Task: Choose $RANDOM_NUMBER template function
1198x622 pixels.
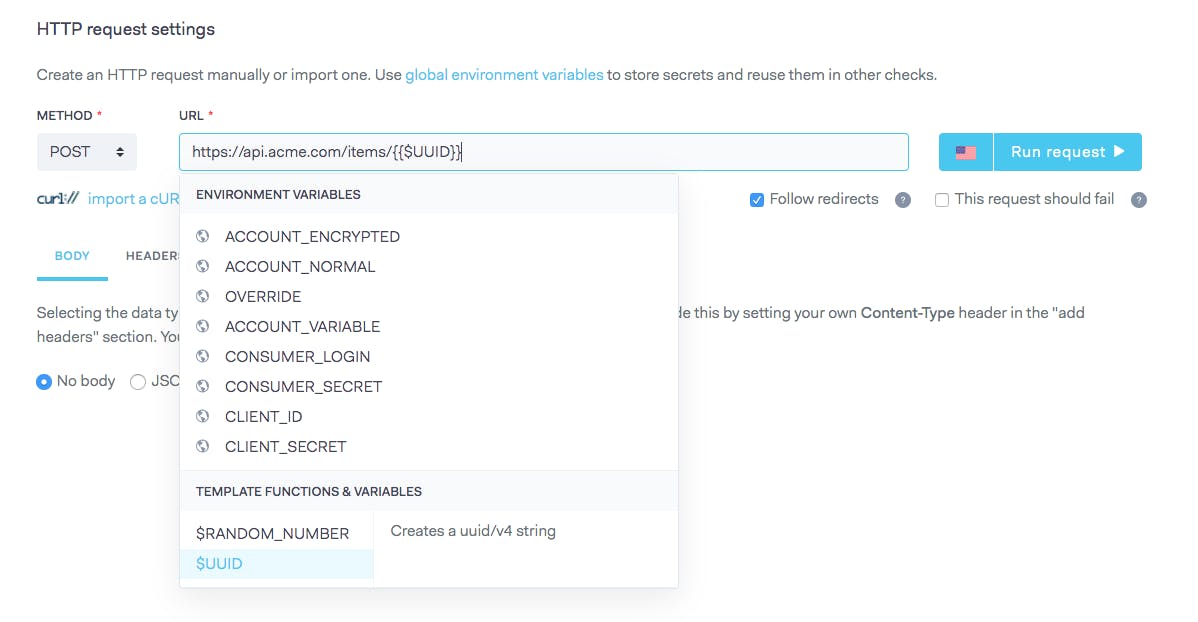Action: (273, 534)
